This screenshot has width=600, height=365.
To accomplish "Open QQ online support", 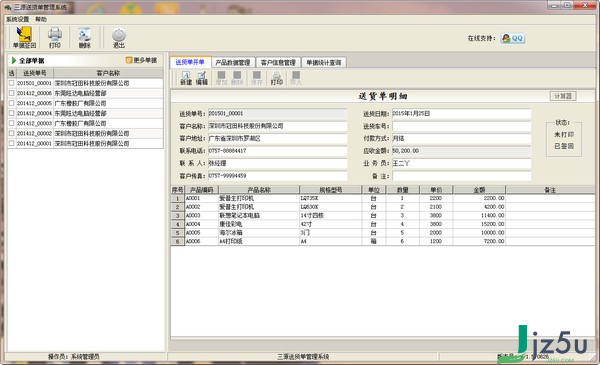I will point(512,38).
